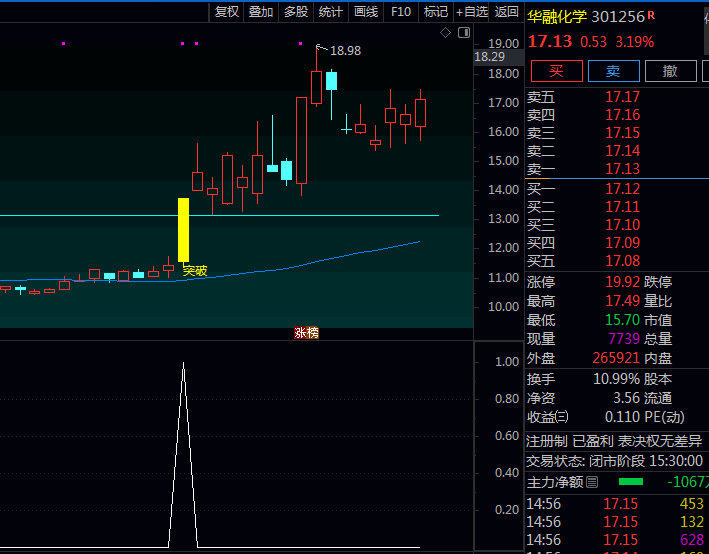709x554 pixels.
Task: Click the tick row with volume 132
Action: pos(616,522)
